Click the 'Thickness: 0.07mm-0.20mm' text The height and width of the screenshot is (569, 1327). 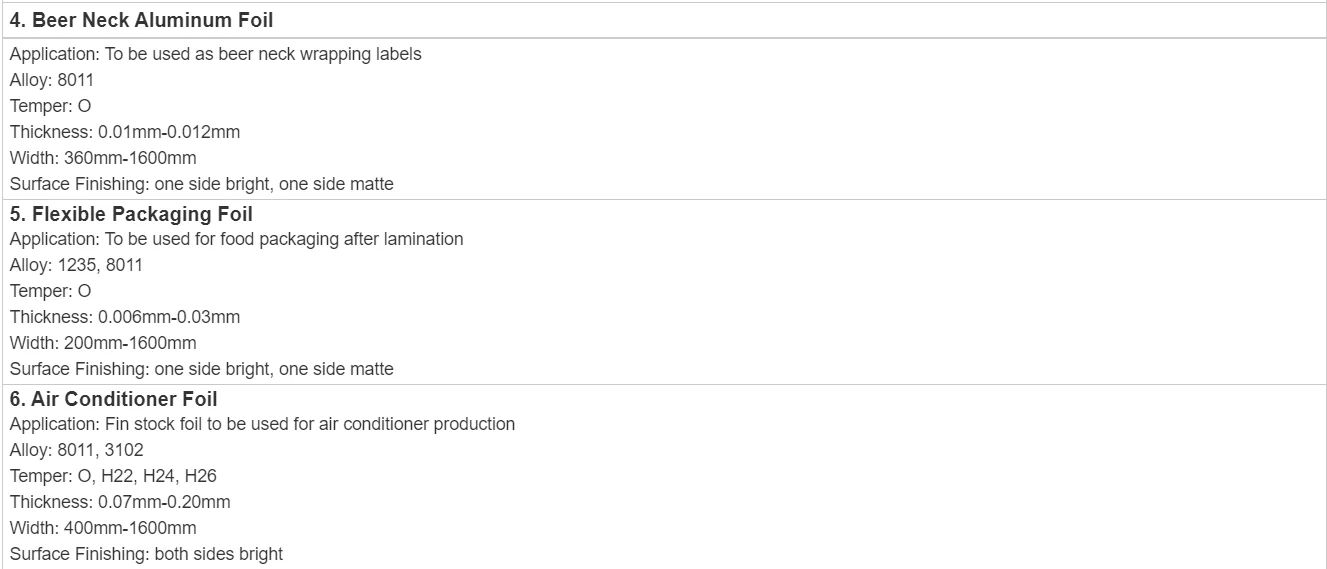[120, 502]
